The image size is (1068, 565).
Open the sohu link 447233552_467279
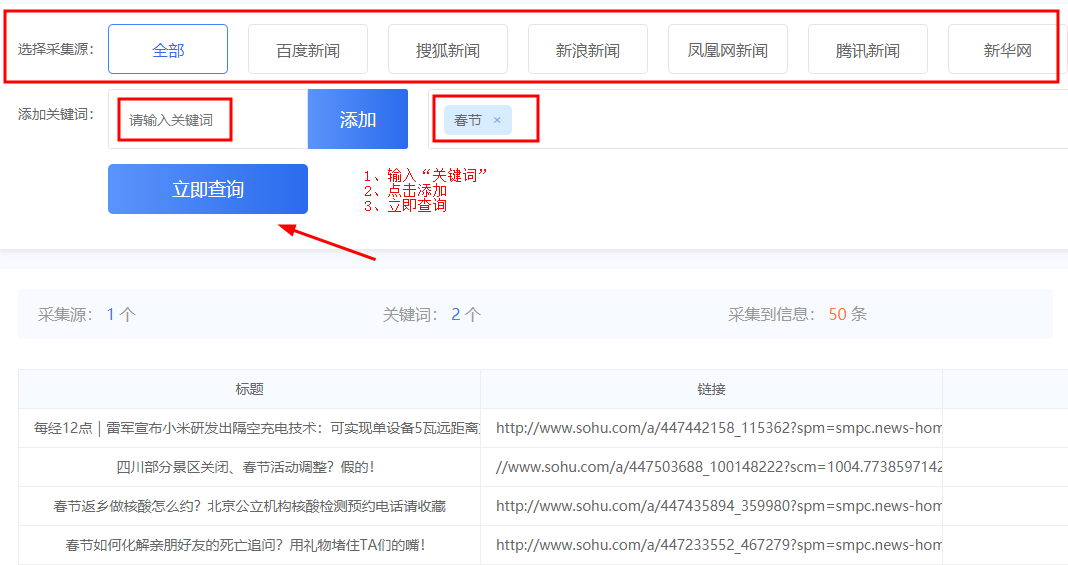[x=719, y=545]
